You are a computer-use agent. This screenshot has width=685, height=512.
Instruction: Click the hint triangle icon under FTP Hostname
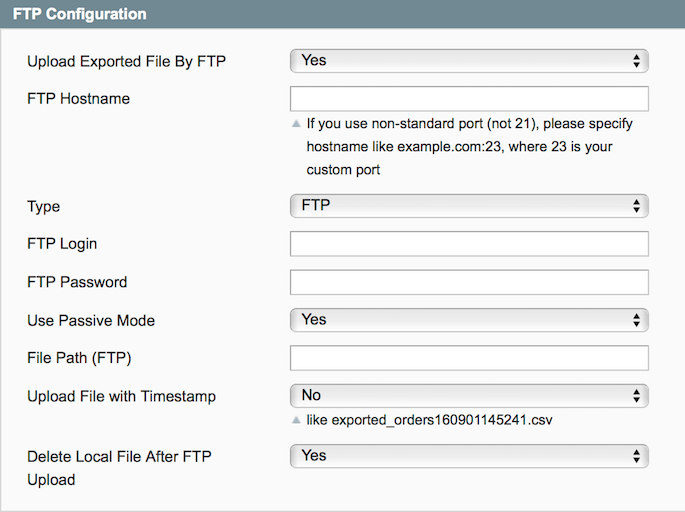click(295, 125)
